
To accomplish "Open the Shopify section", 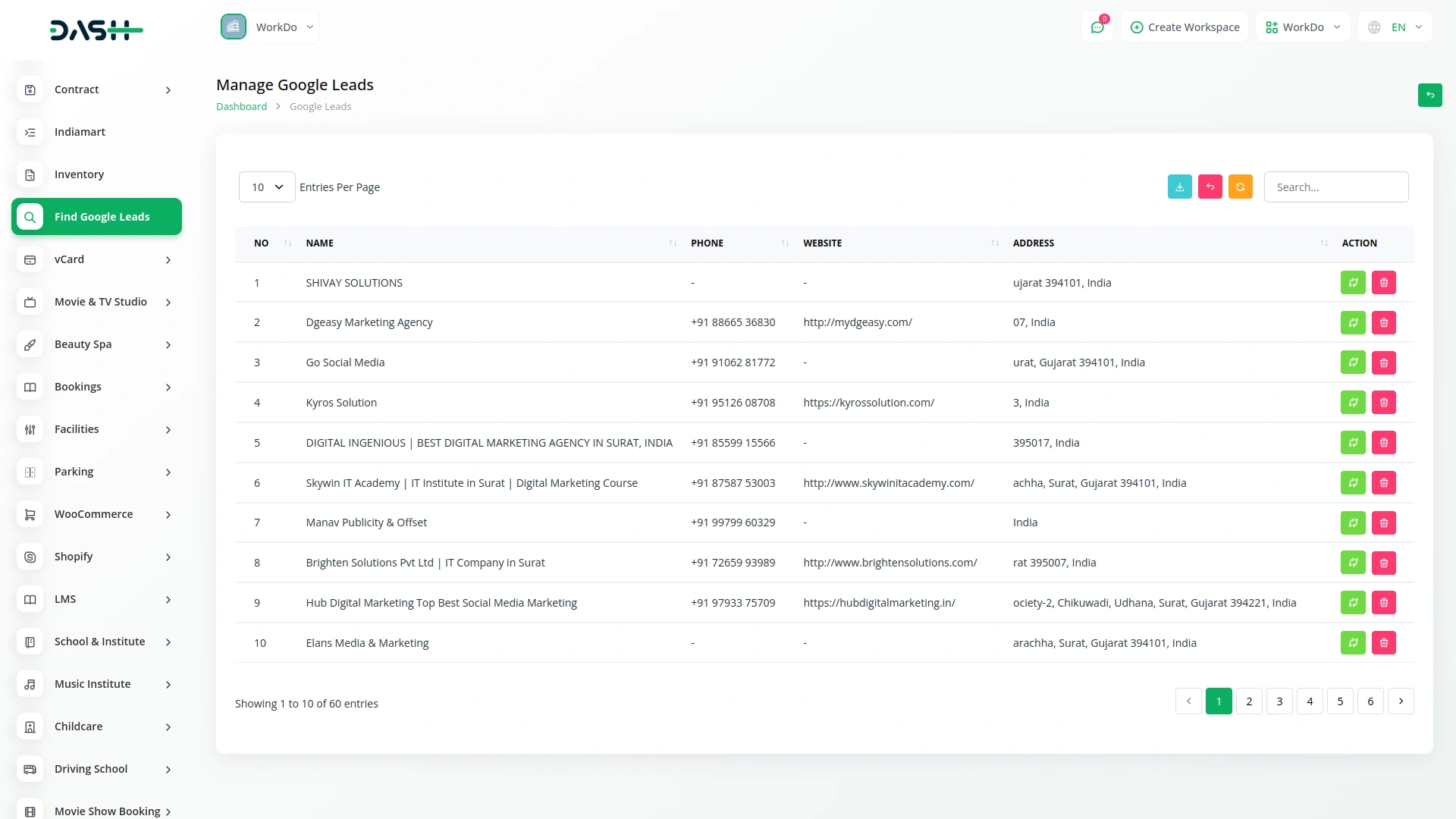I will tap(97, 557).
